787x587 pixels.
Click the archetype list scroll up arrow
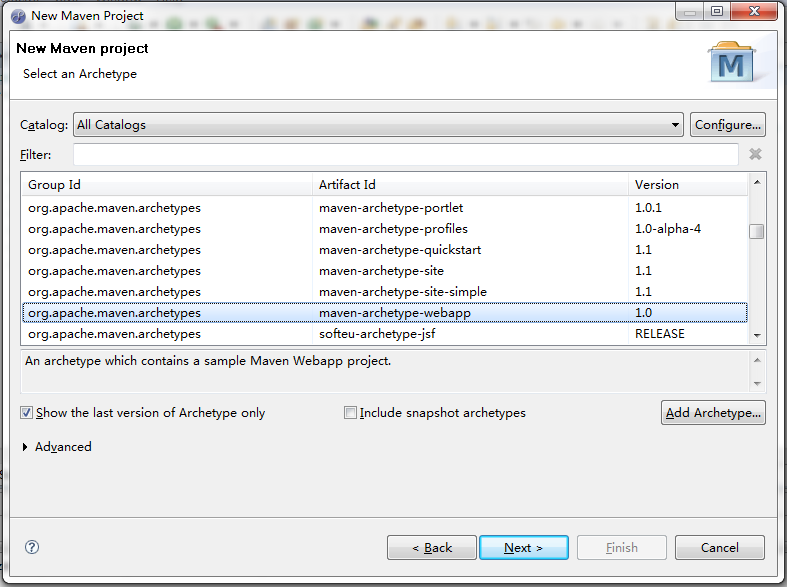click(x=757, y=182)
